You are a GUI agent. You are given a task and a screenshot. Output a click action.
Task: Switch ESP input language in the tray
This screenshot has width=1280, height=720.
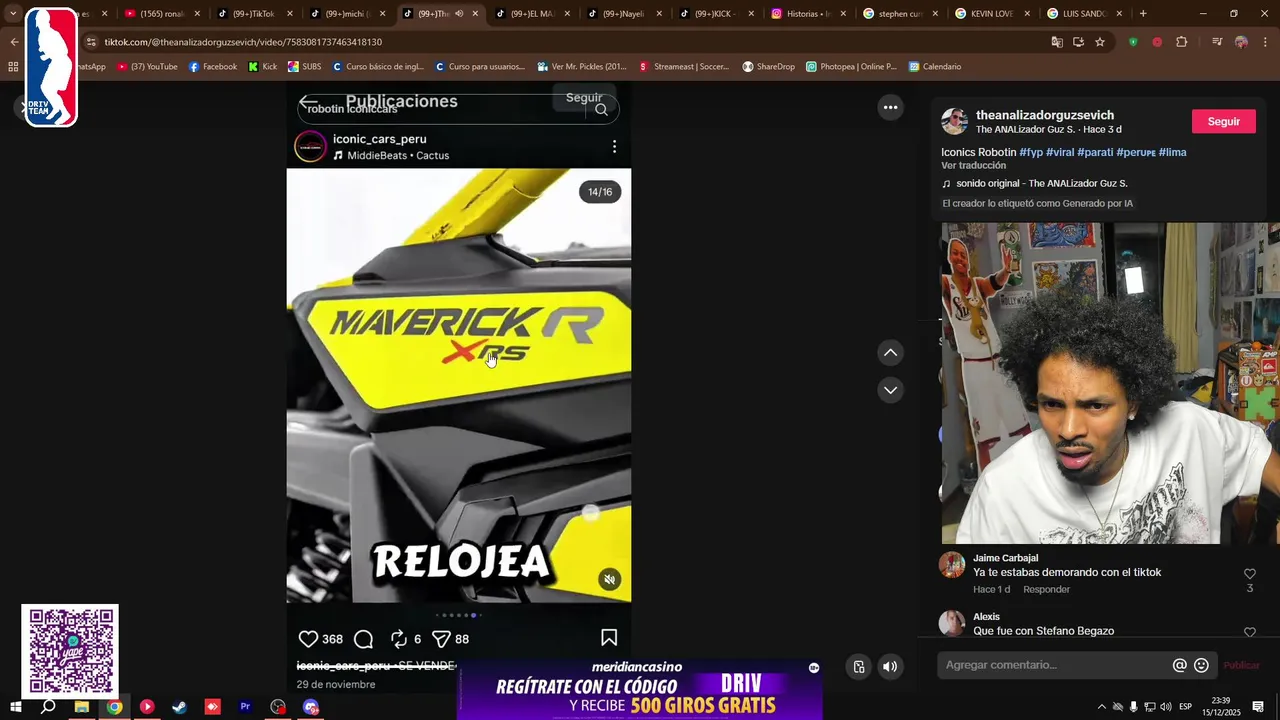[1185, 707]
